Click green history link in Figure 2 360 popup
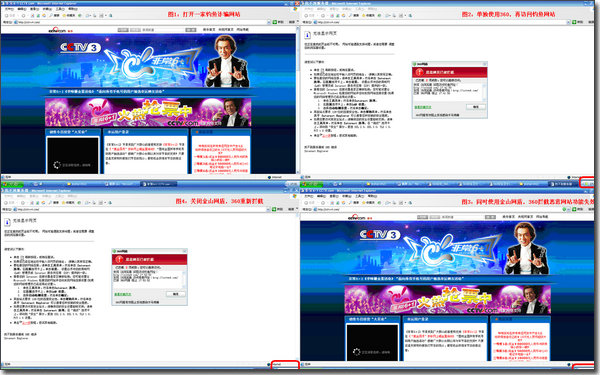The image size is (600, 375). 423,107
